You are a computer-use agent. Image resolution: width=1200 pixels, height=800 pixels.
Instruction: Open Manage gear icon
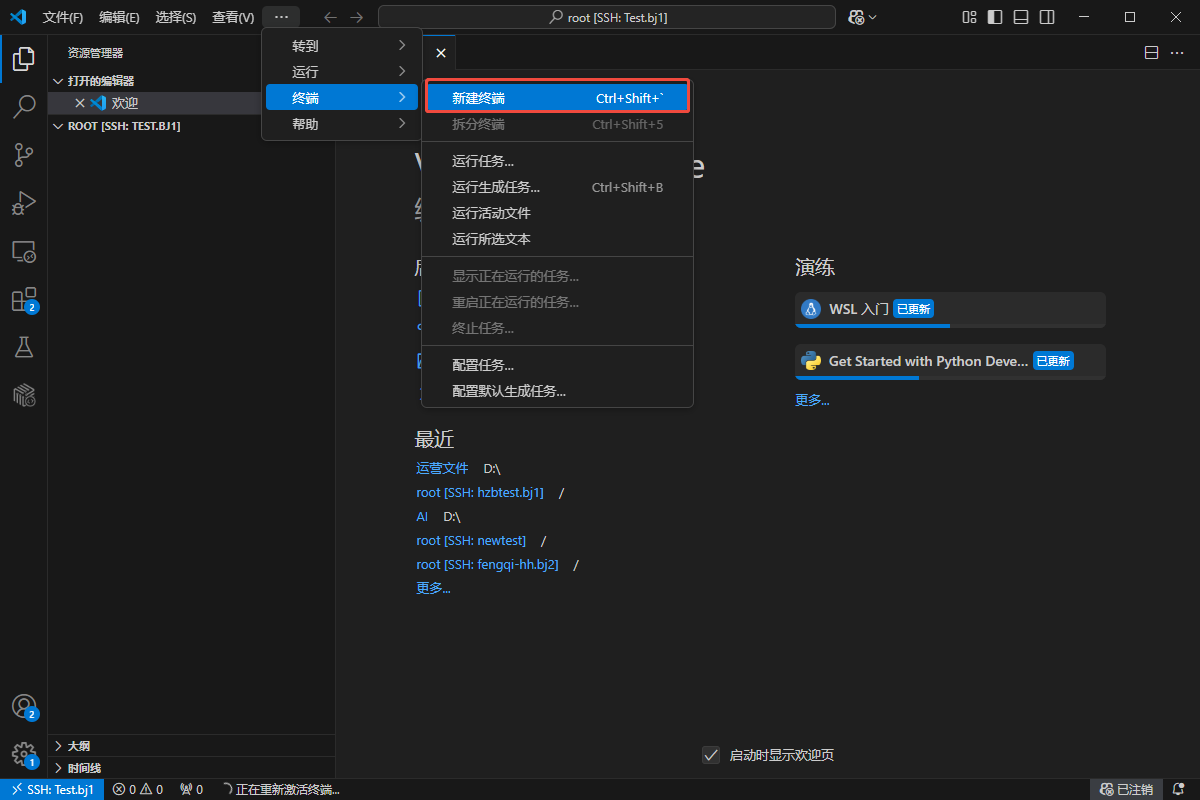(x=24, y=754)
